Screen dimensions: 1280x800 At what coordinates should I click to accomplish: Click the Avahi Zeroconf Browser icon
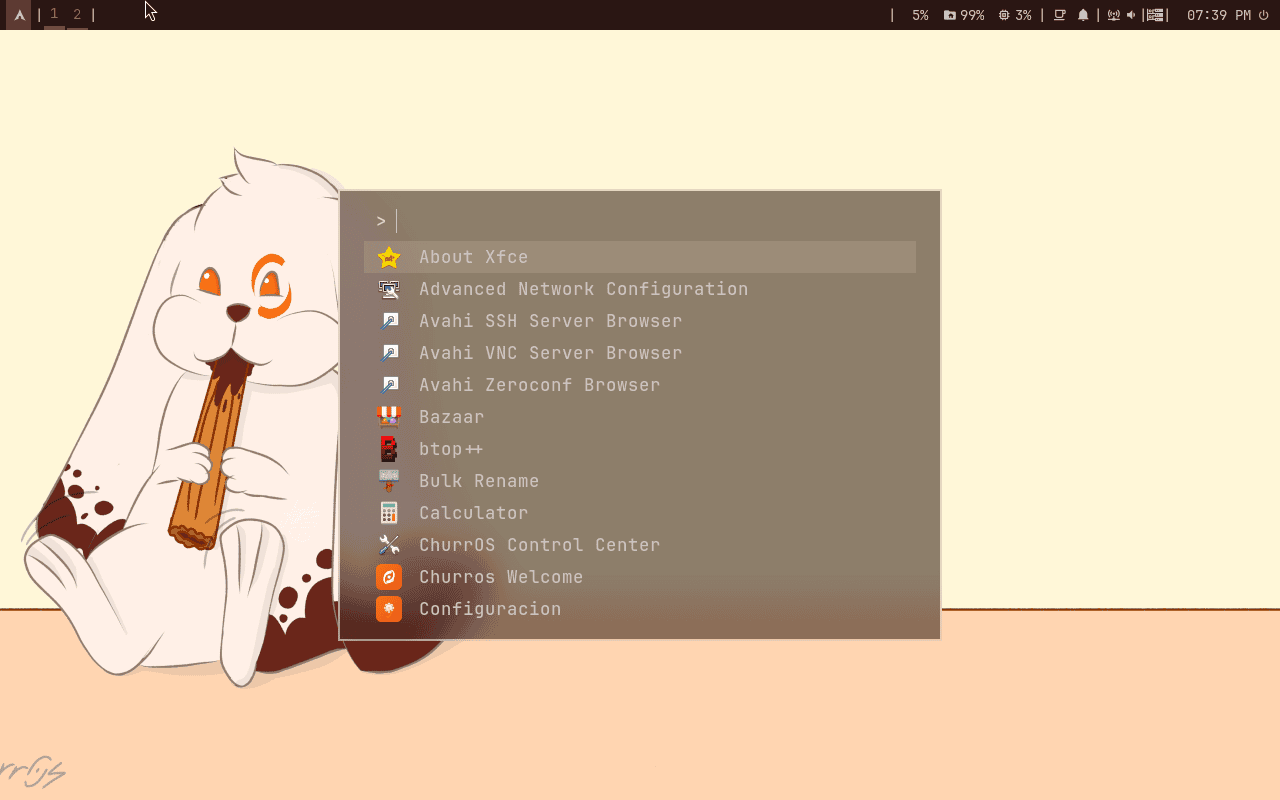(x=389, y=385)
